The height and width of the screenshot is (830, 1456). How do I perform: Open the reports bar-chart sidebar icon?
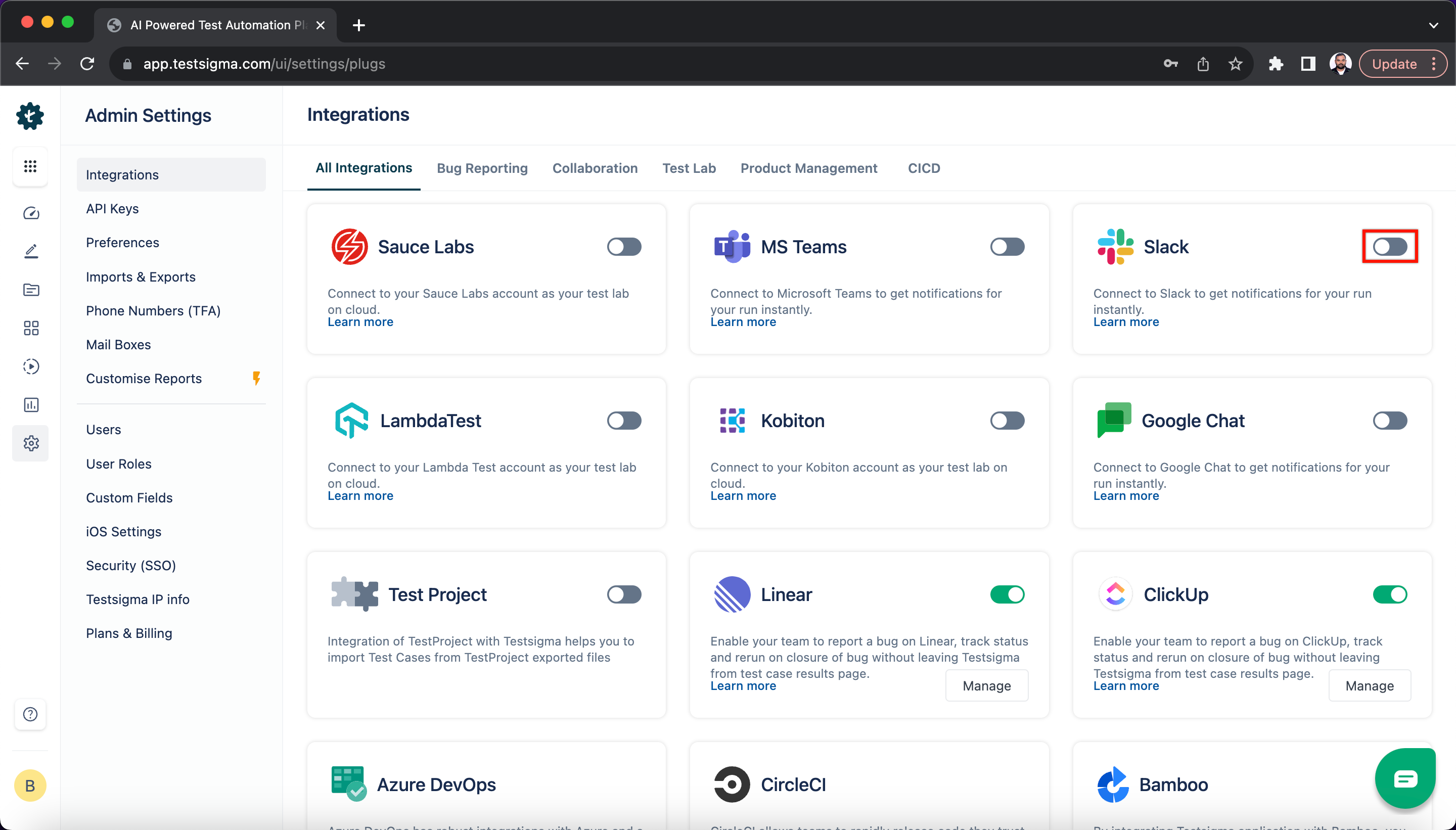pyautogui.click(x=31, y=405)
